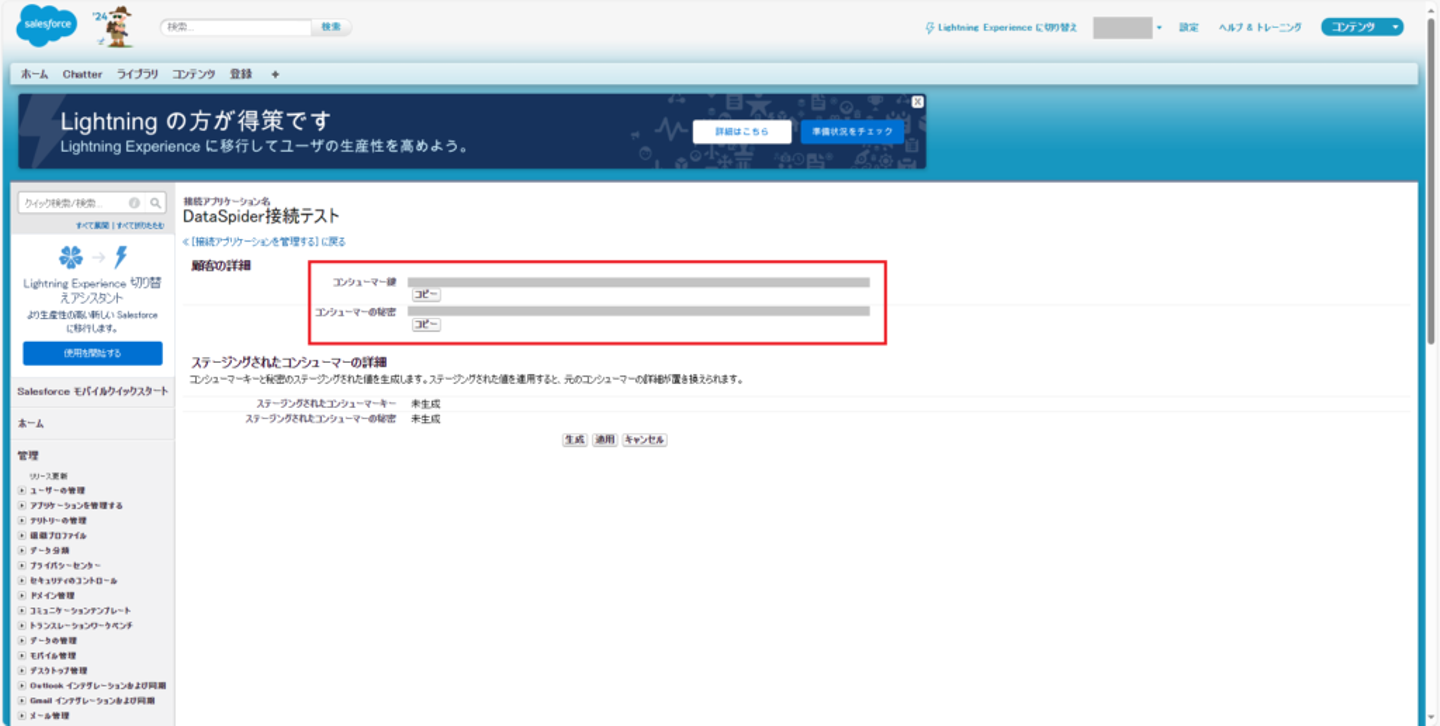Expand the Gmail インテグレーションおよび同期 node
The height and width of the screenshot is (726, 1440).
click(22, 701)
